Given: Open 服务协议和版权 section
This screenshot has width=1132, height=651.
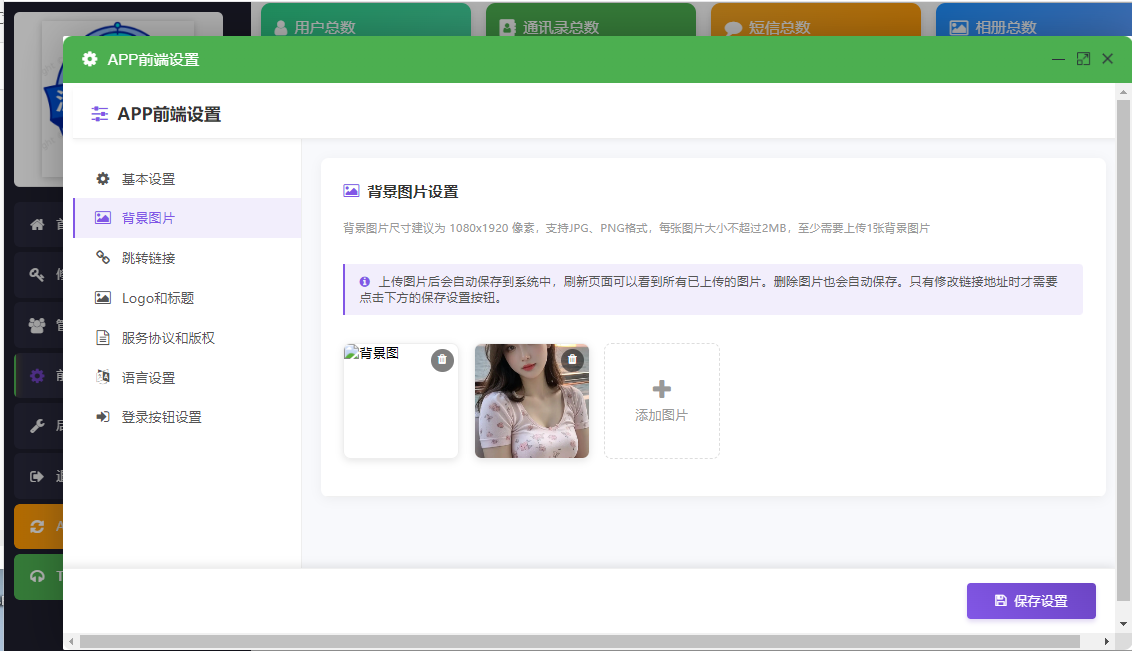Looking at the screenshot, I should tap(187, 338).
